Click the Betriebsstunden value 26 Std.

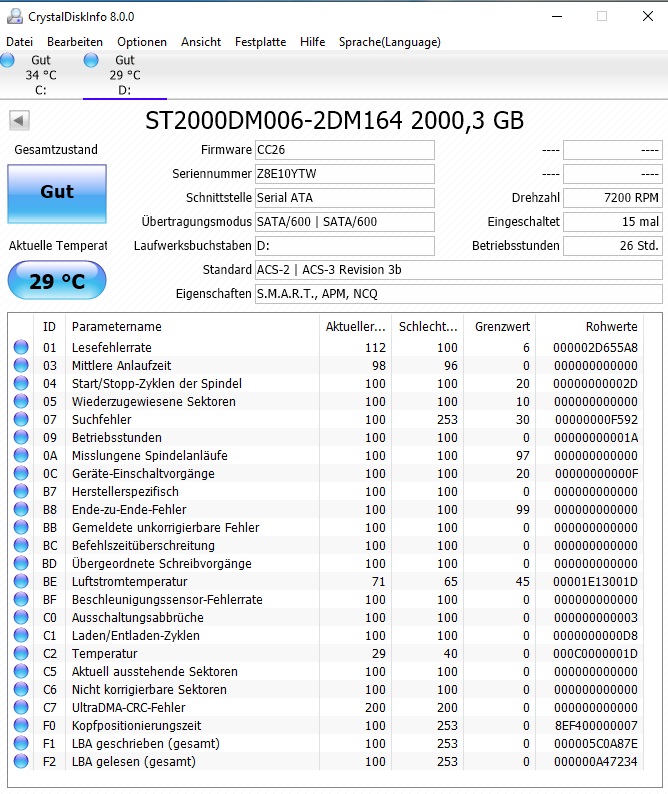pos(613,246)
